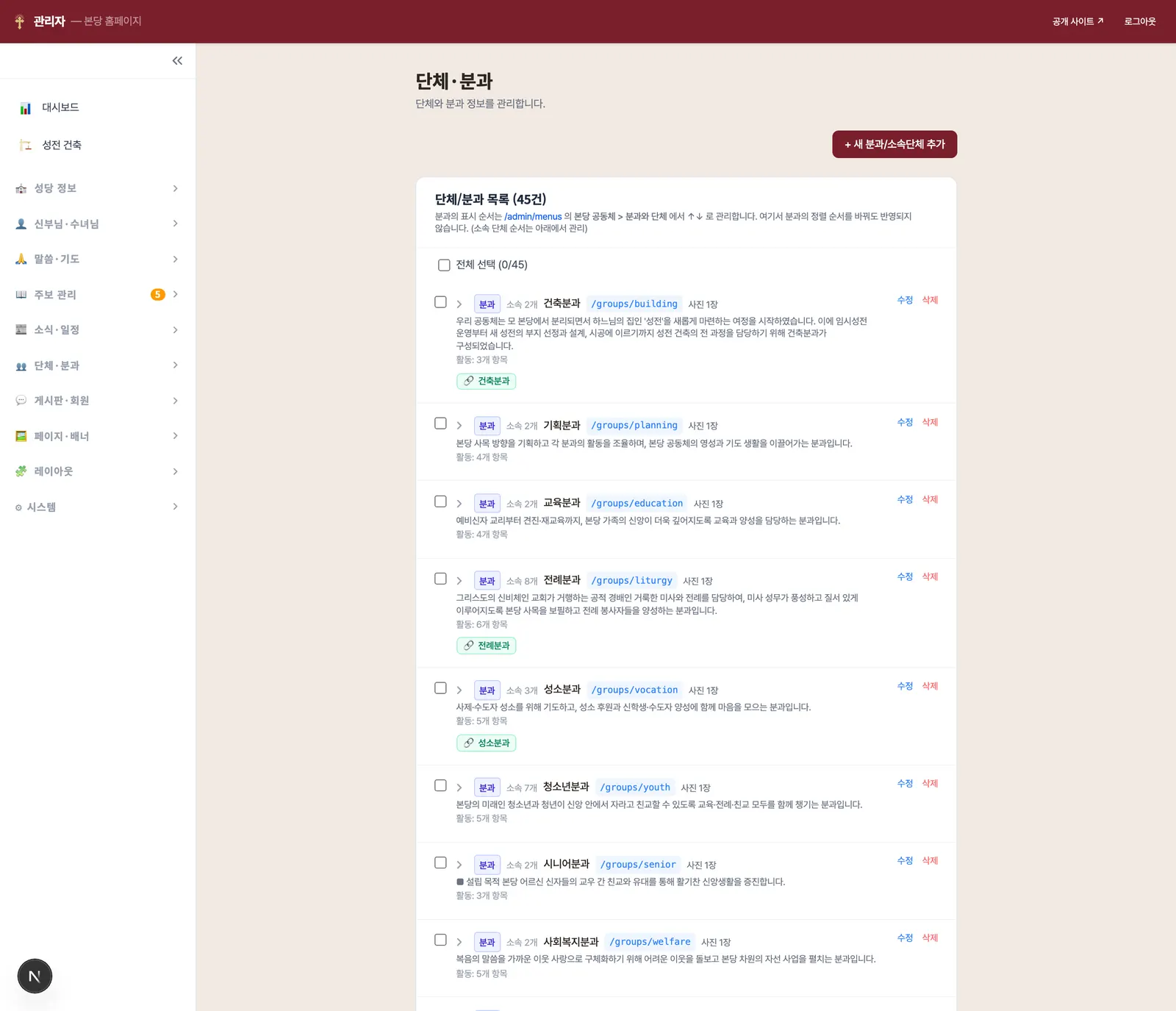The width and height of the screenshot is (1176, 1011).
Task: Click the 게시판·회원 speech bubble icon
Action: point(21,401)
